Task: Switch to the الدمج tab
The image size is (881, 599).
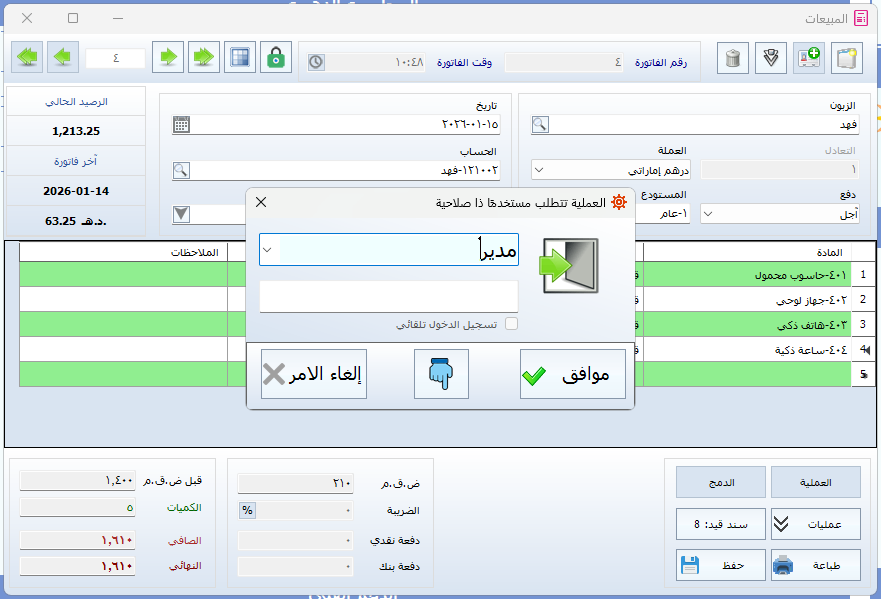Action: tap(720, 482)
